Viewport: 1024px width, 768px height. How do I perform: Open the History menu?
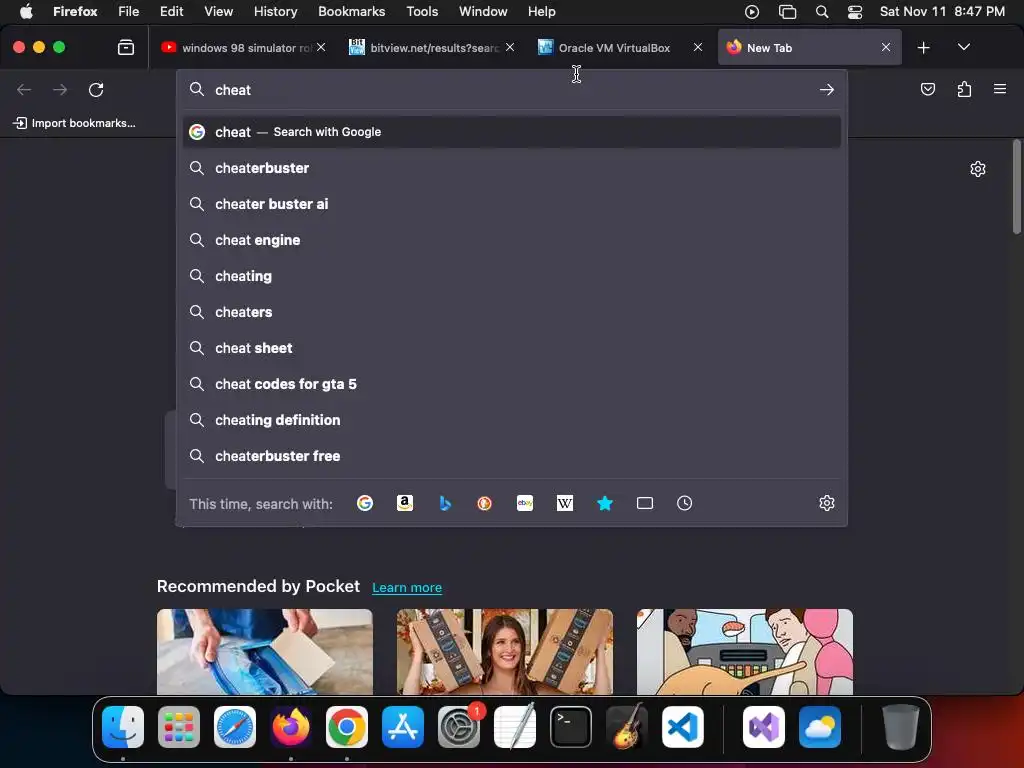click(x=276, y=11)
